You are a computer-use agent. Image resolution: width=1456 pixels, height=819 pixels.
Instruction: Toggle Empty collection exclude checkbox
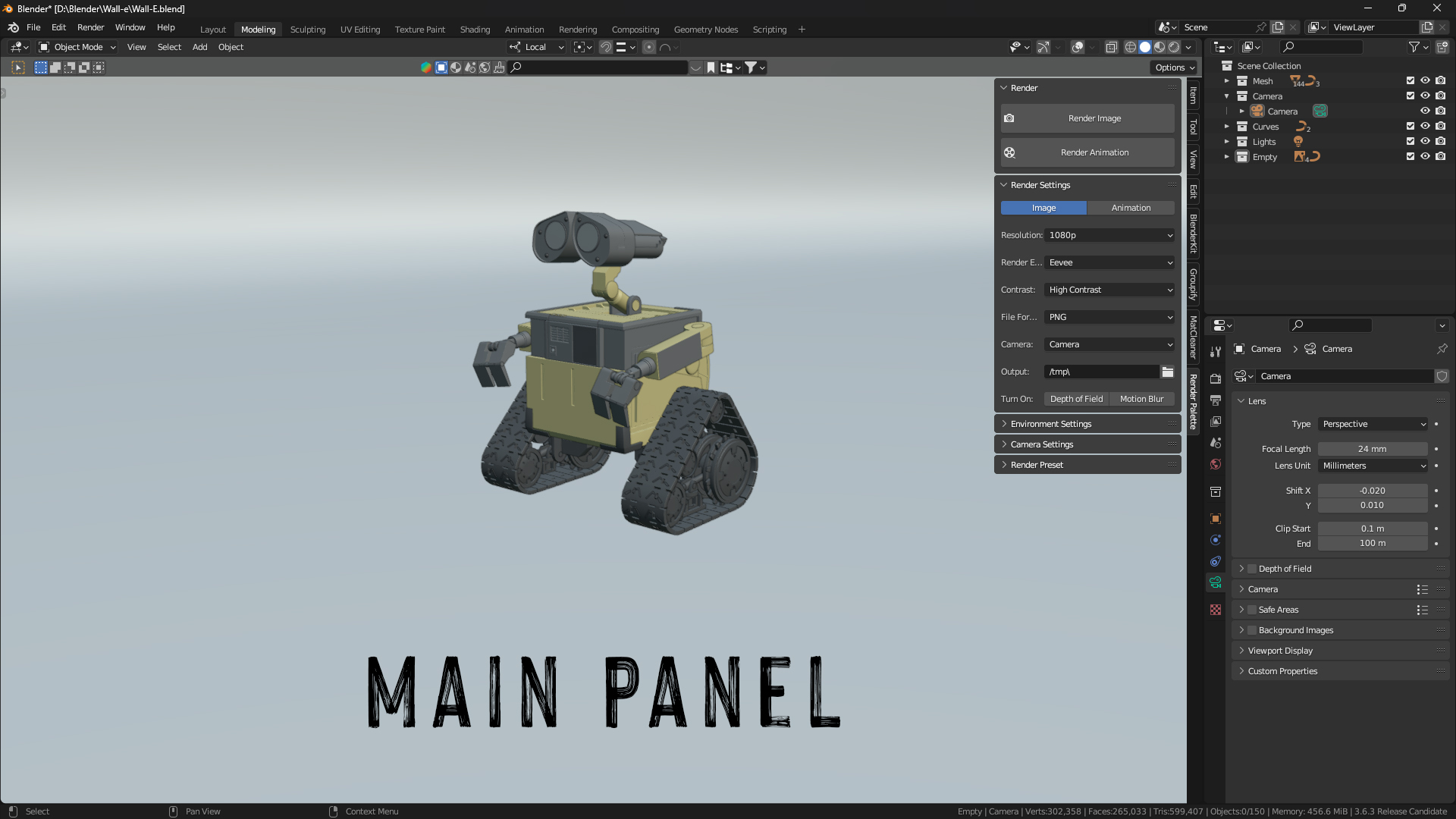point(1410,156)
